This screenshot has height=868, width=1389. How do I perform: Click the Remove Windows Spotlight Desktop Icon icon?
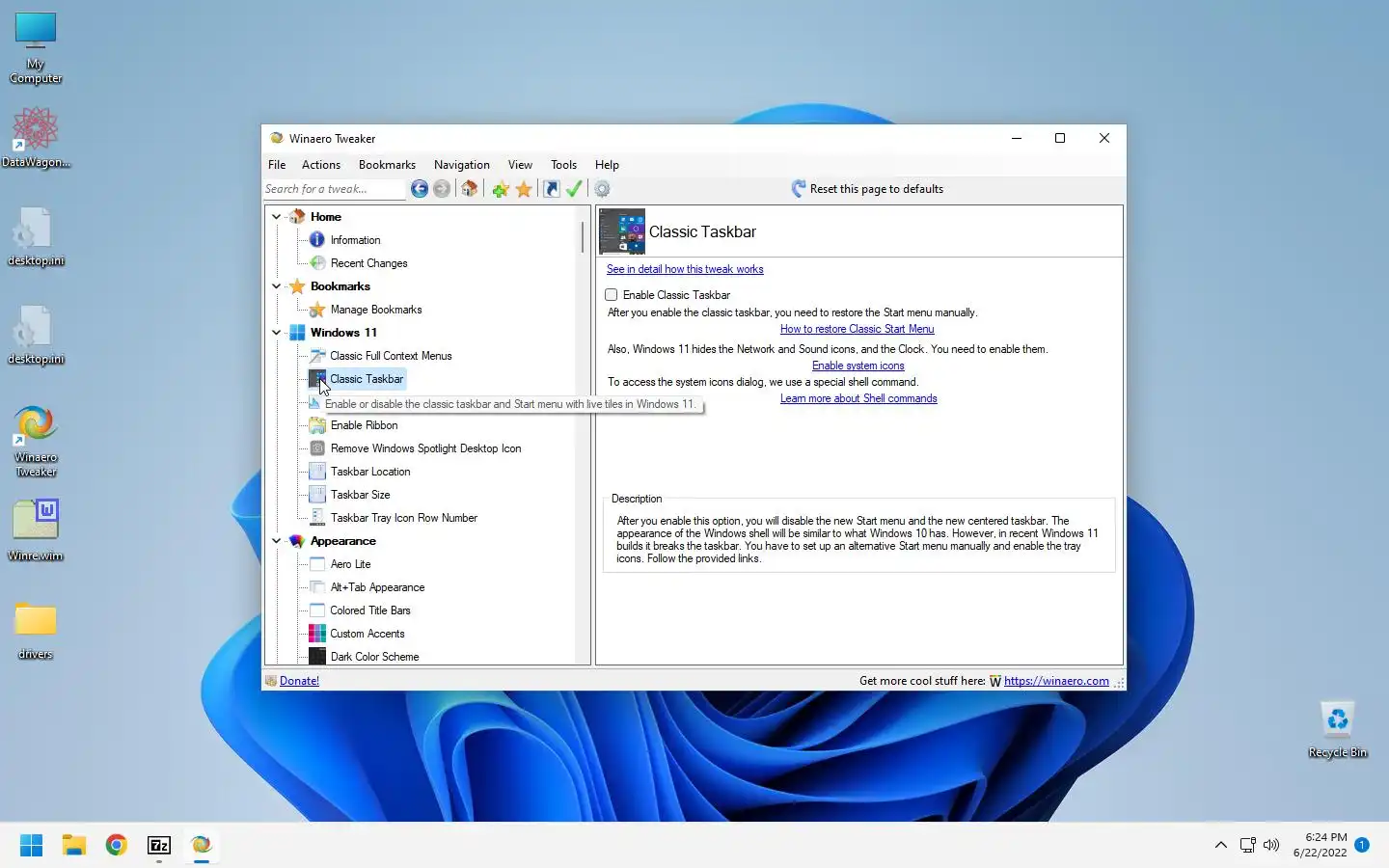pyautogui.click(x=317, y=448)
